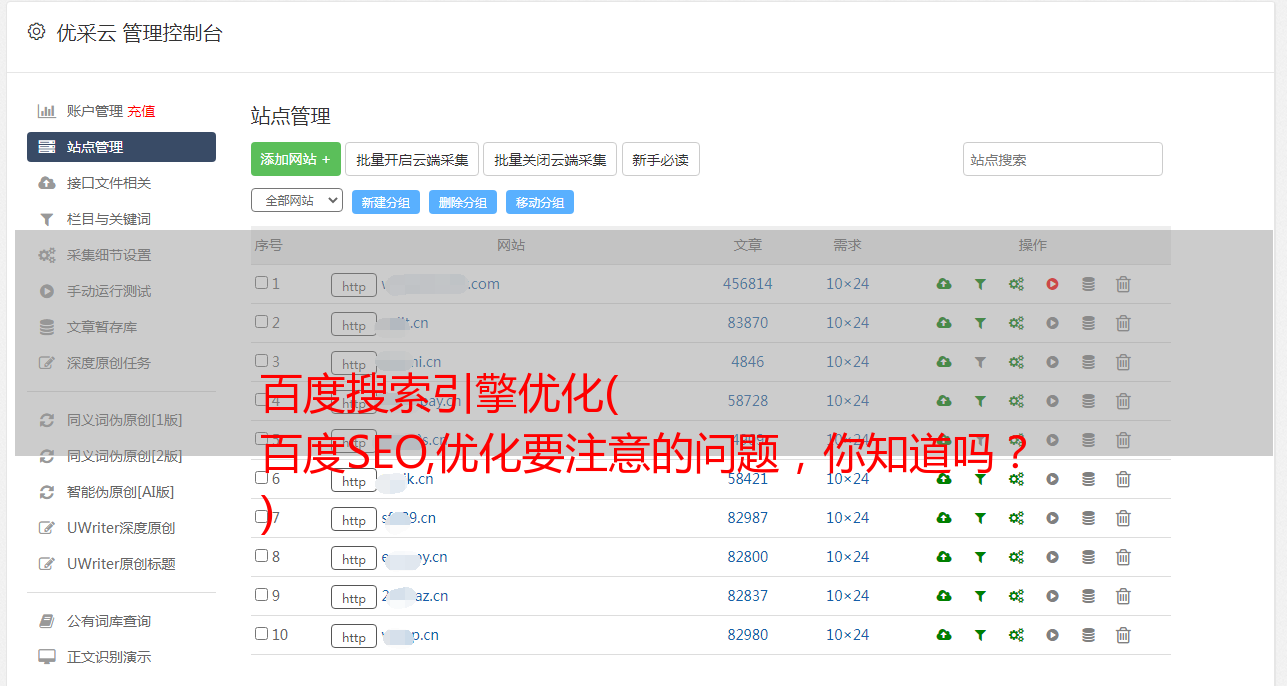Image resolution: width=1287 pixels, height=686 pixels.
Task: Check the box next to row 6
Action: [261, 478]
